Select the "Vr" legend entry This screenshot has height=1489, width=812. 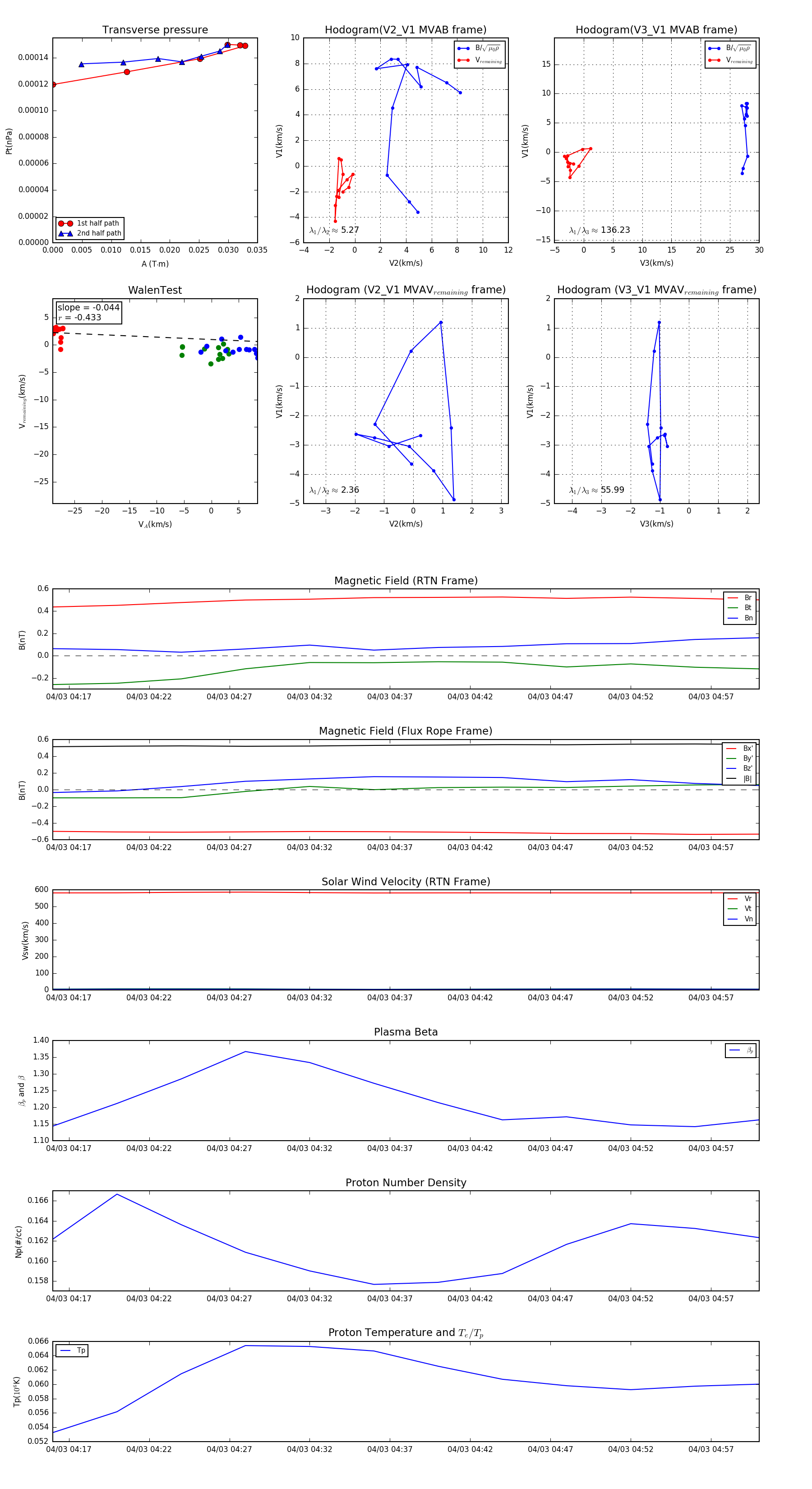pyautogui.click(x=740, y=899)
